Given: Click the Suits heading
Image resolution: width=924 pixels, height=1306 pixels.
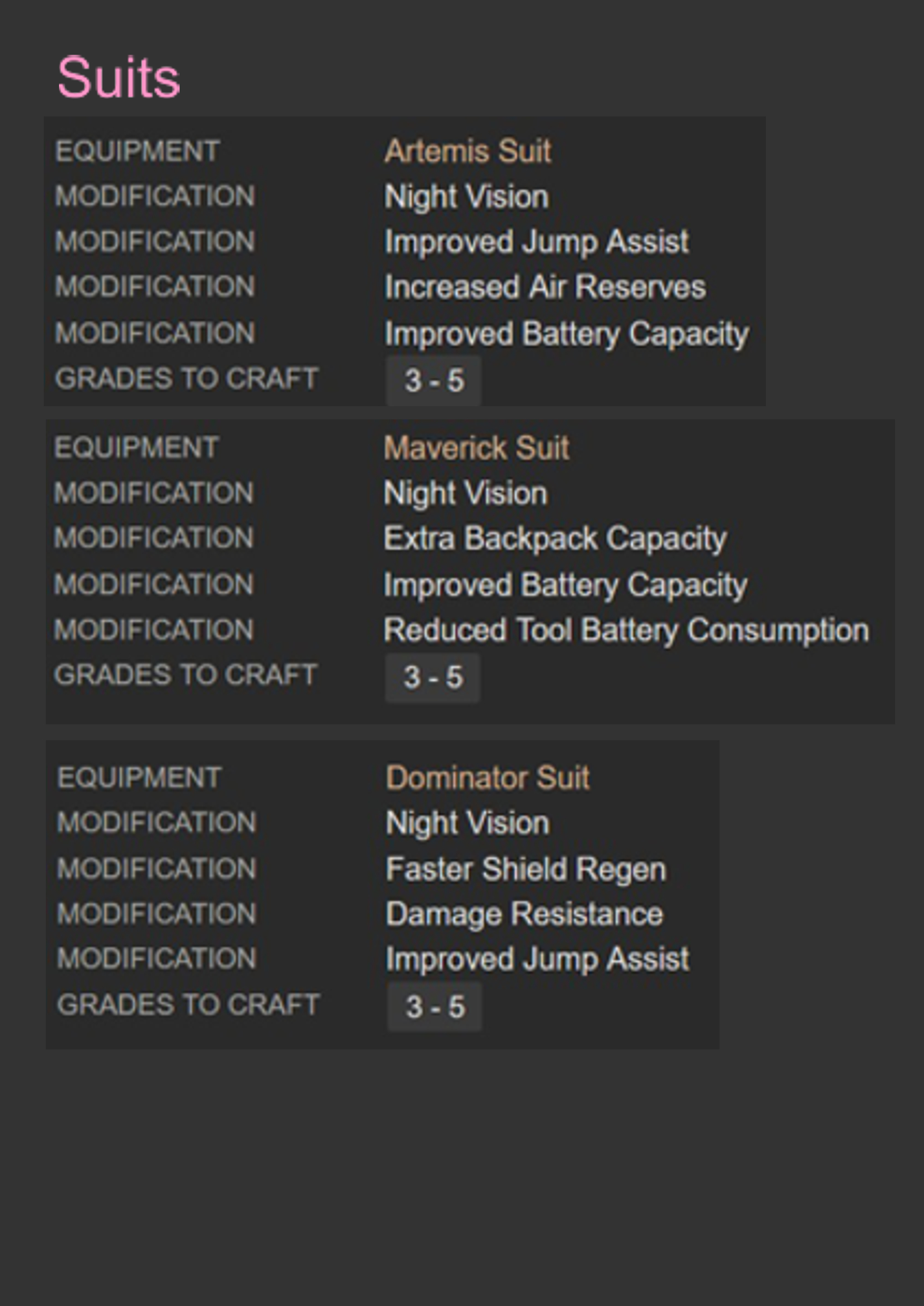Looking at the screenshot, I should (119, 77).
